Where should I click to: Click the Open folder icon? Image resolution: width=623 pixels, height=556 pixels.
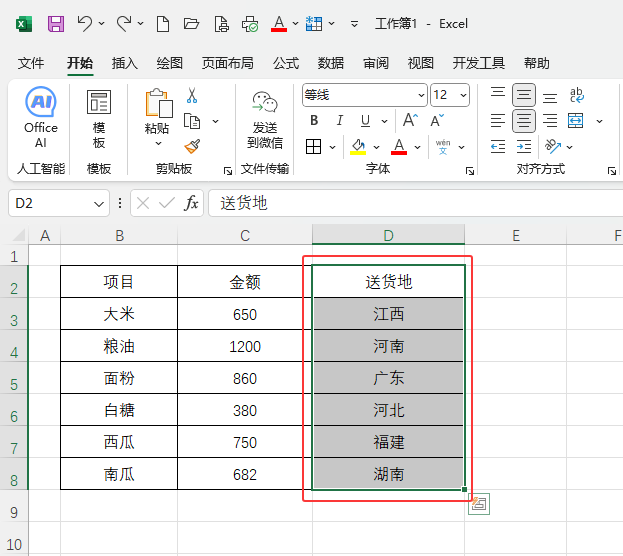(191, 24)
